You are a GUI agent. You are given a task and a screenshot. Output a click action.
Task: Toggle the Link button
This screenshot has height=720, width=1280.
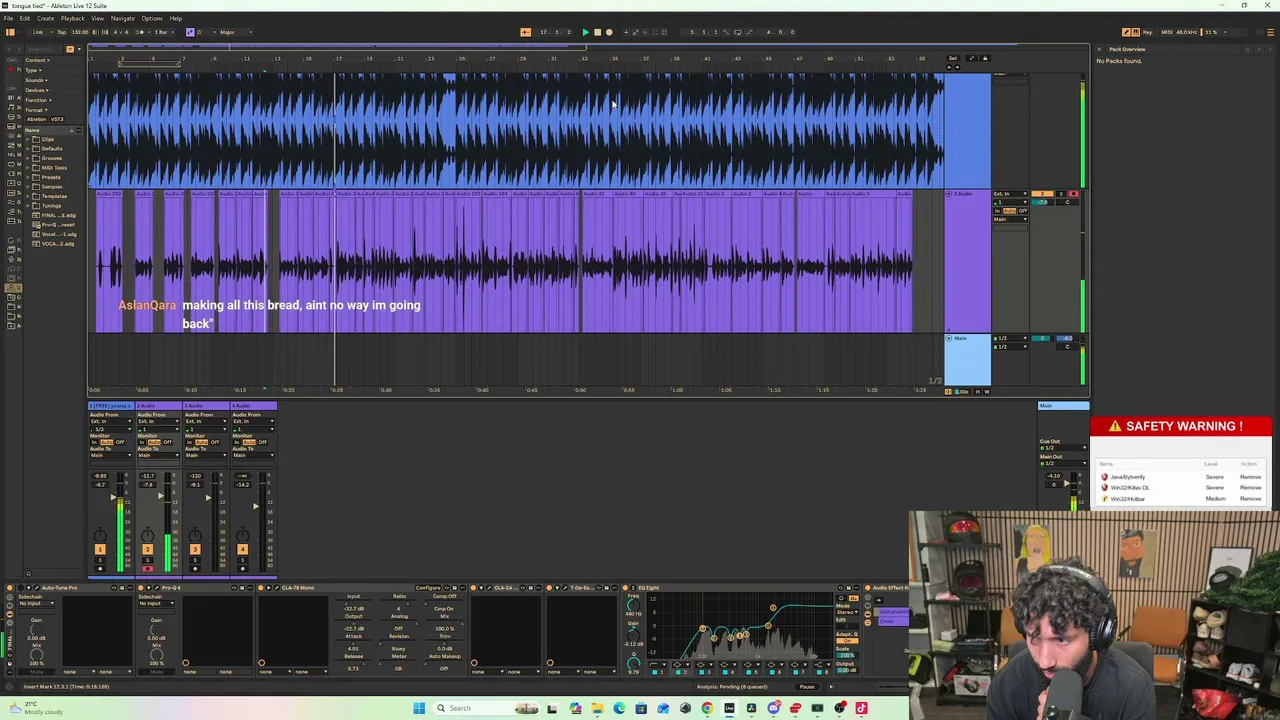click(x=38, y=32)
